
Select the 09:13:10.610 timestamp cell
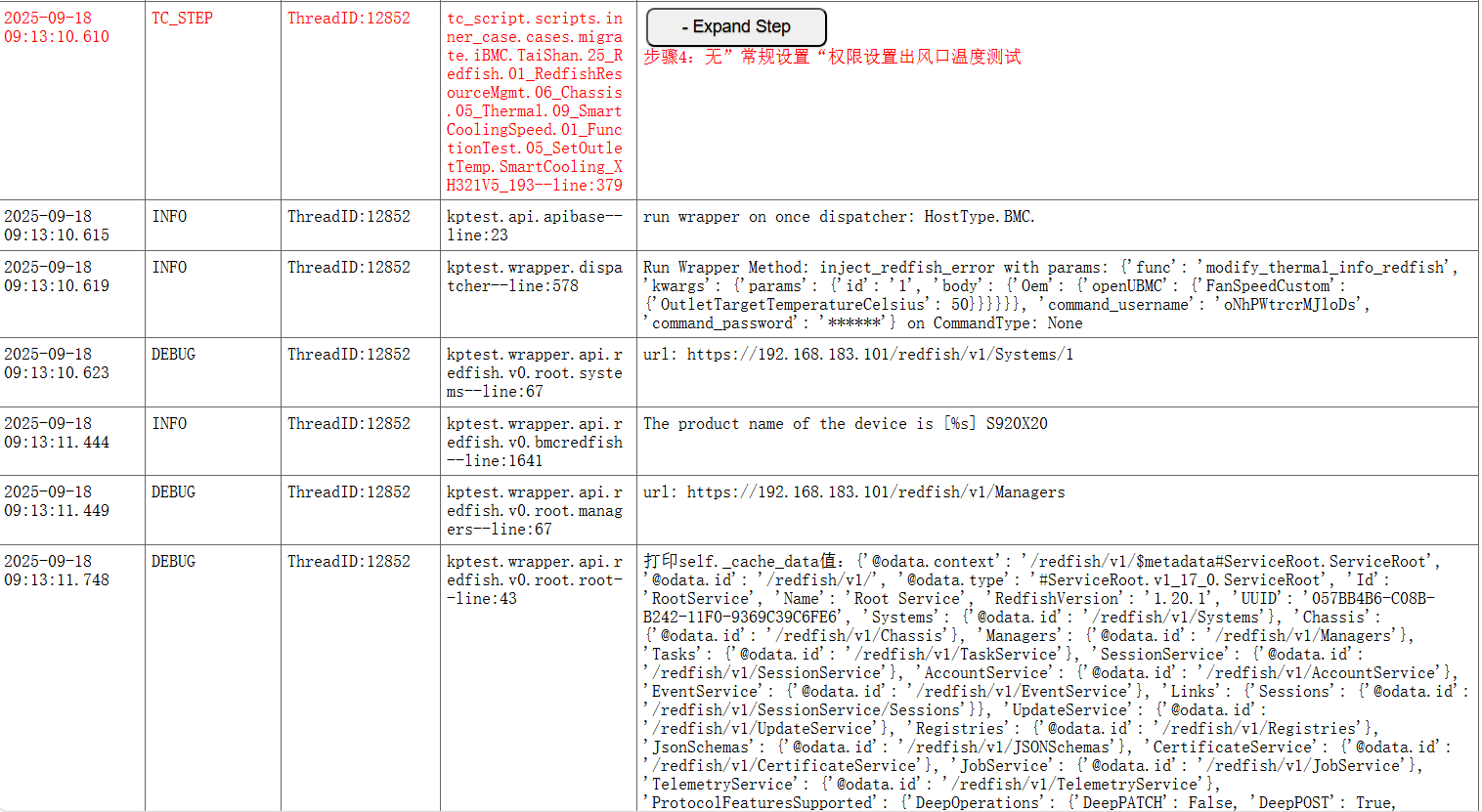(x=57, y=27)
